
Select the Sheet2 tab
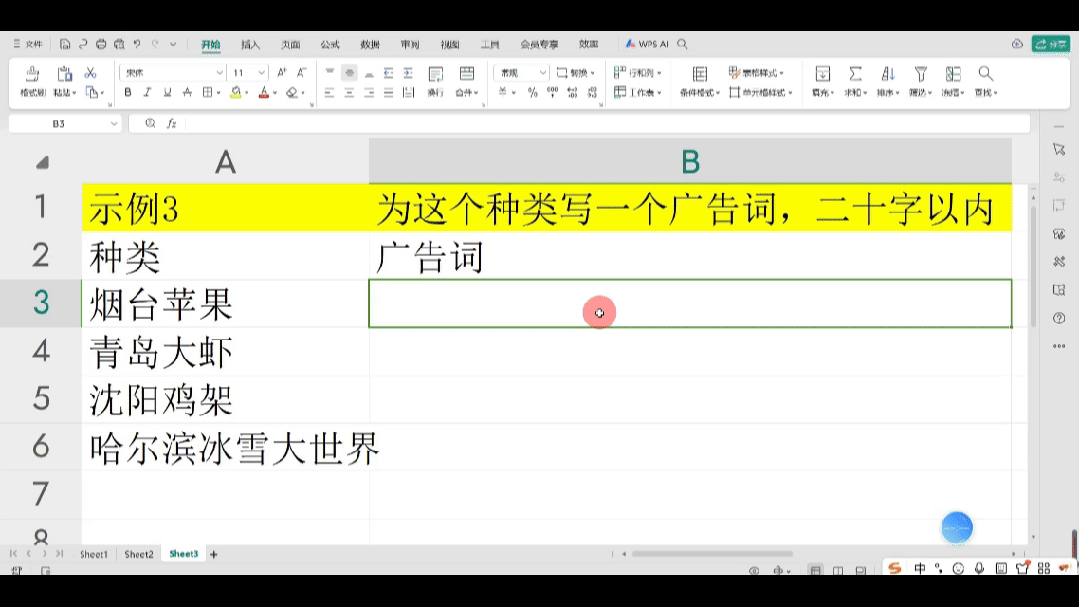[x=139, y=554]
